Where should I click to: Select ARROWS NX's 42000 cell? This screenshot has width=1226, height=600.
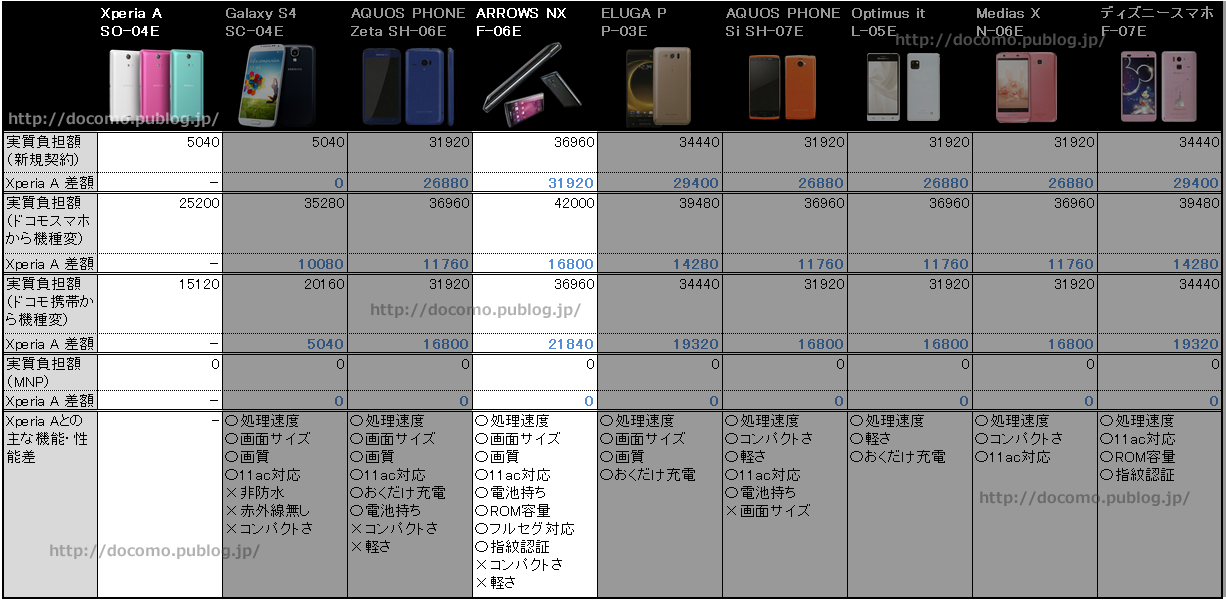[x=535, y=223]
